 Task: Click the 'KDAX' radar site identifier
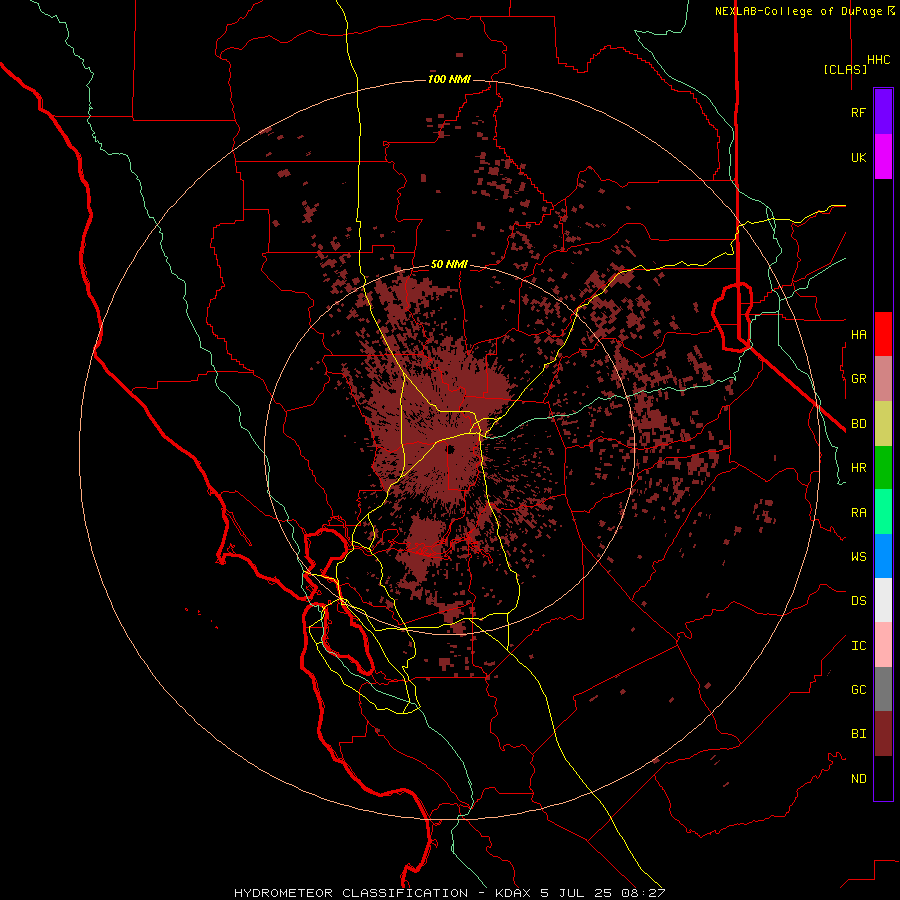click(514, 893)
